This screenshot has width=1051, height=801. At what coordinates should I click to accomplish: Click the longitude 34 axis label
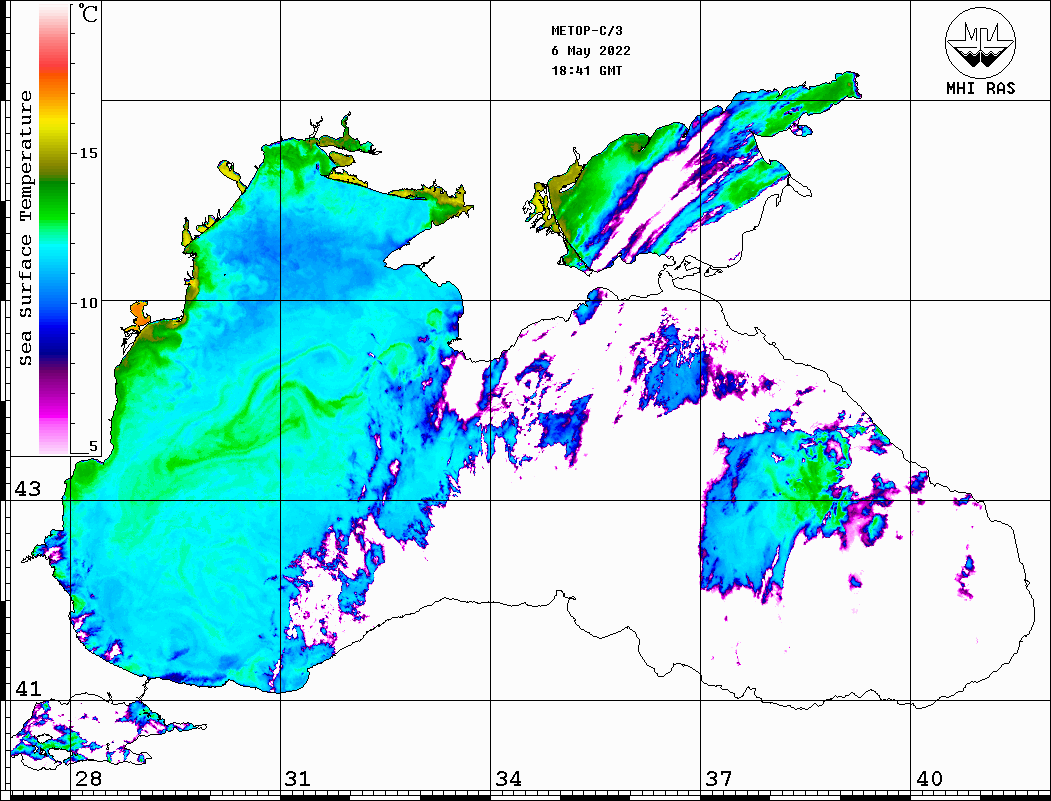[508, 779]
